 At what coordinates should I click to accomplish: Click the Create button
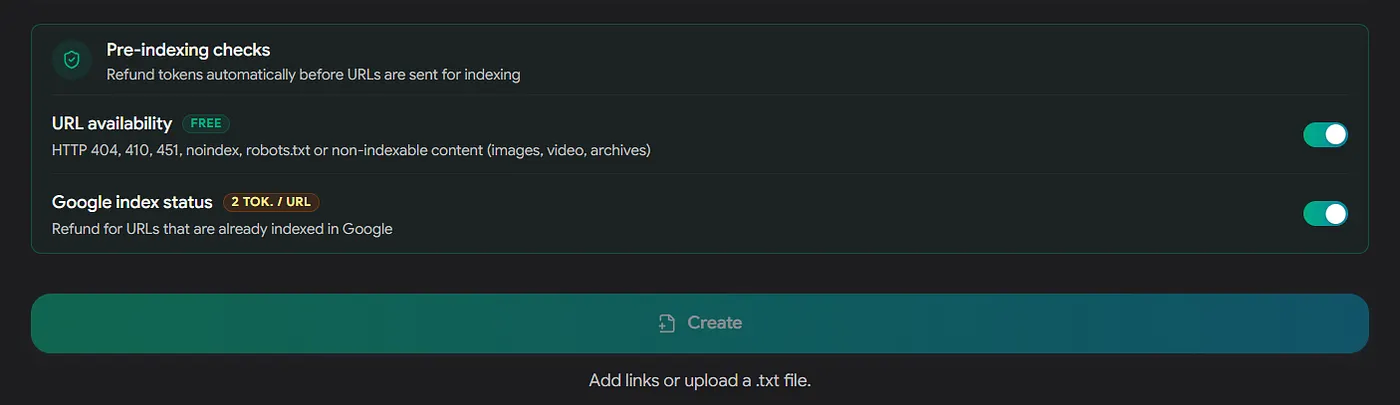pos(700,323)
